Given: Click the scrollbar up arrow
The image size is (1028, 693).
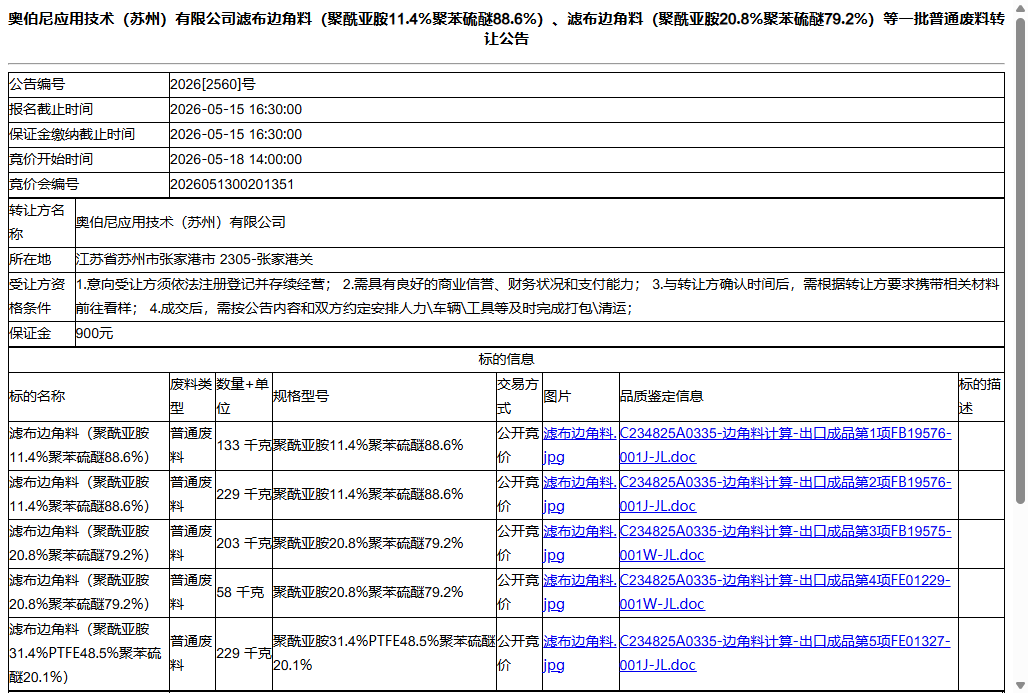Looking at the screenshot, I should 1020,7.
